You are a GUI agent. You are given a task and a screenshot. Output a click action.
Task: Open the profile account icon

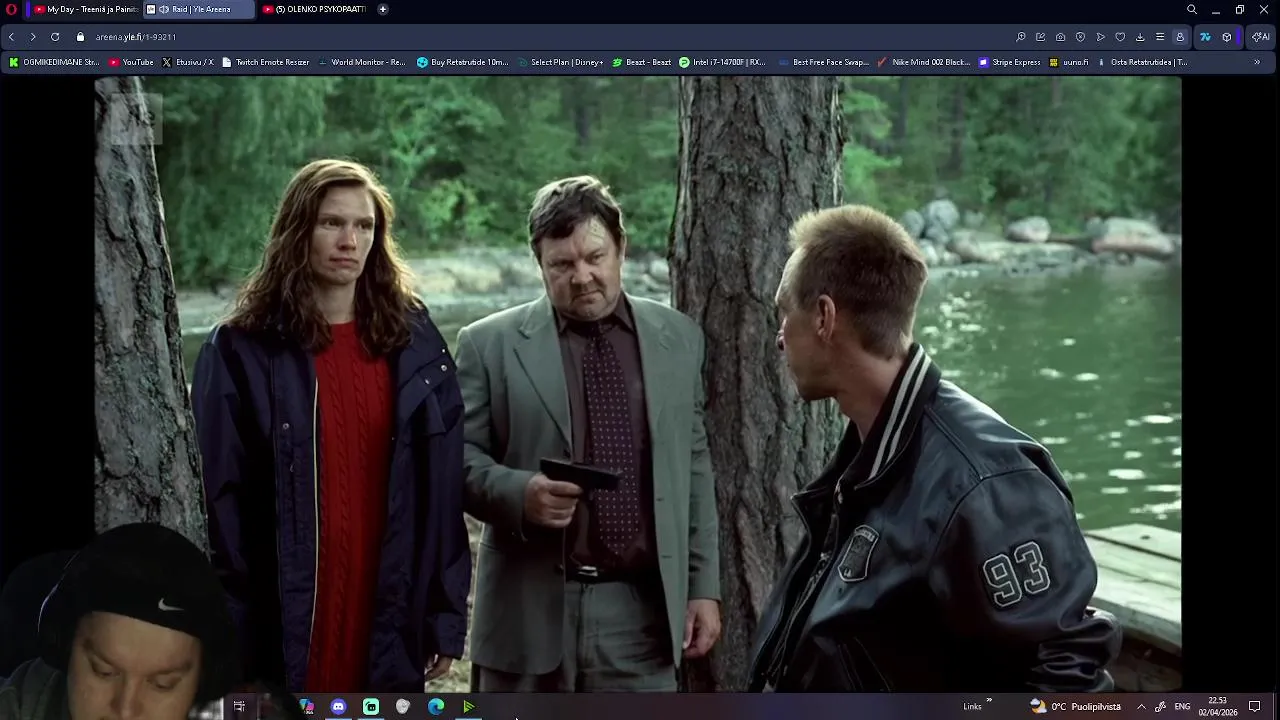pyautogui.click(x=1180, y=37)
